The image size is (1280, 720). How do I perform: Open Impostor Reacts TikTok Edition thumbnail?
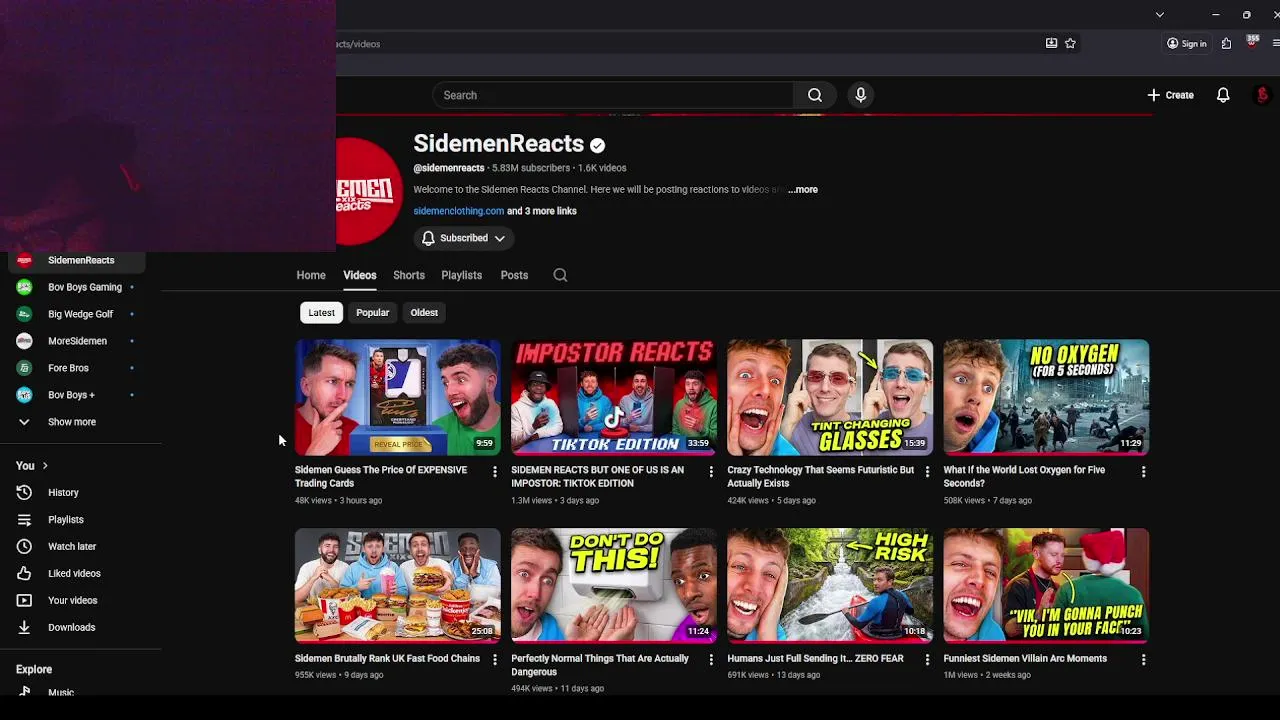pos(614,397)
